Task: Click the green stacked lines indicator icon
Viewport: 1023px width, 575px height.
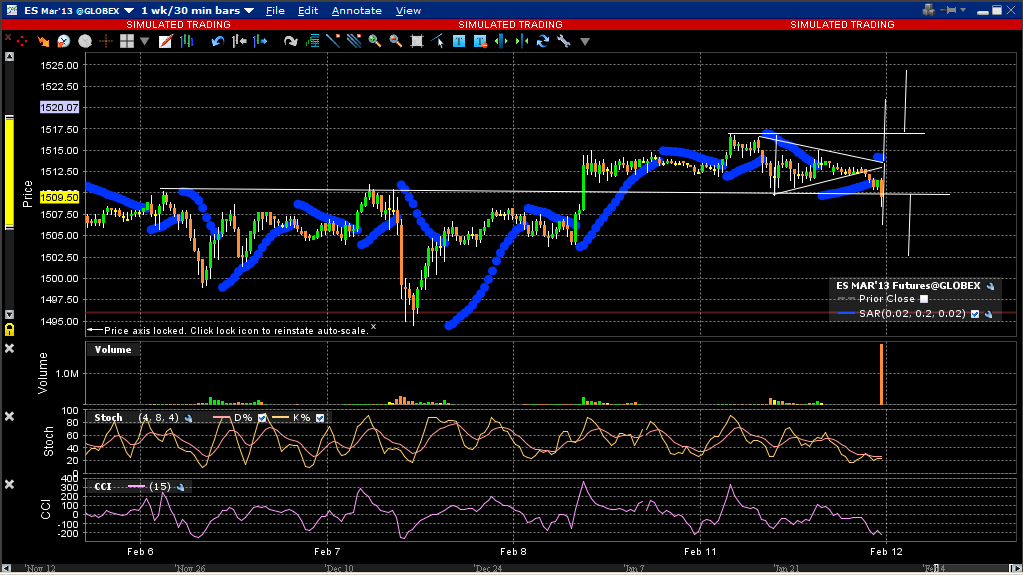Action: tap(313, 41)
